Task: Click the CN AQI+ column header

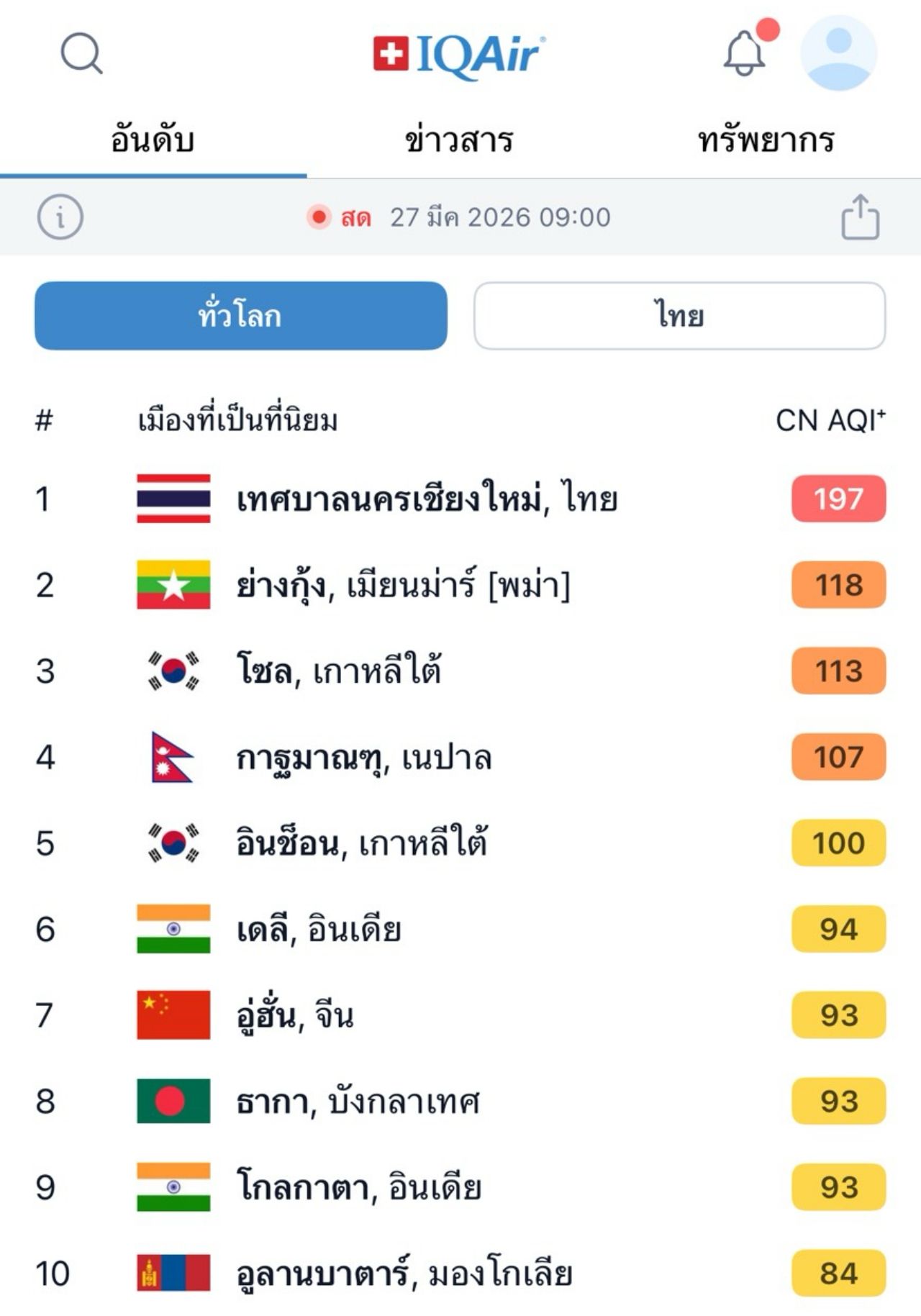Action: [830, 420]
